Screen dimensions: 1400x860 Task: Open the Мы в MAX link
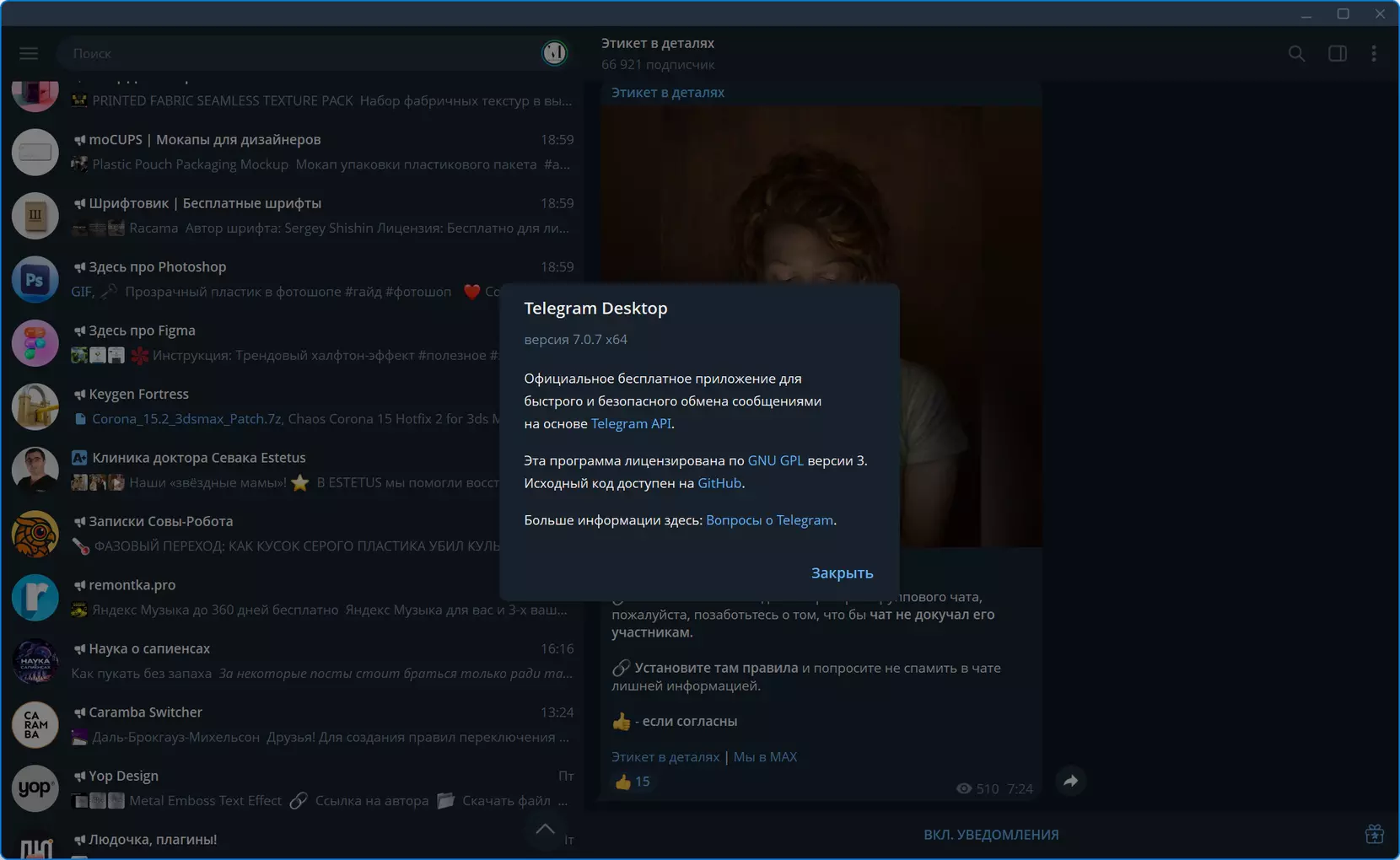[765, 757]
